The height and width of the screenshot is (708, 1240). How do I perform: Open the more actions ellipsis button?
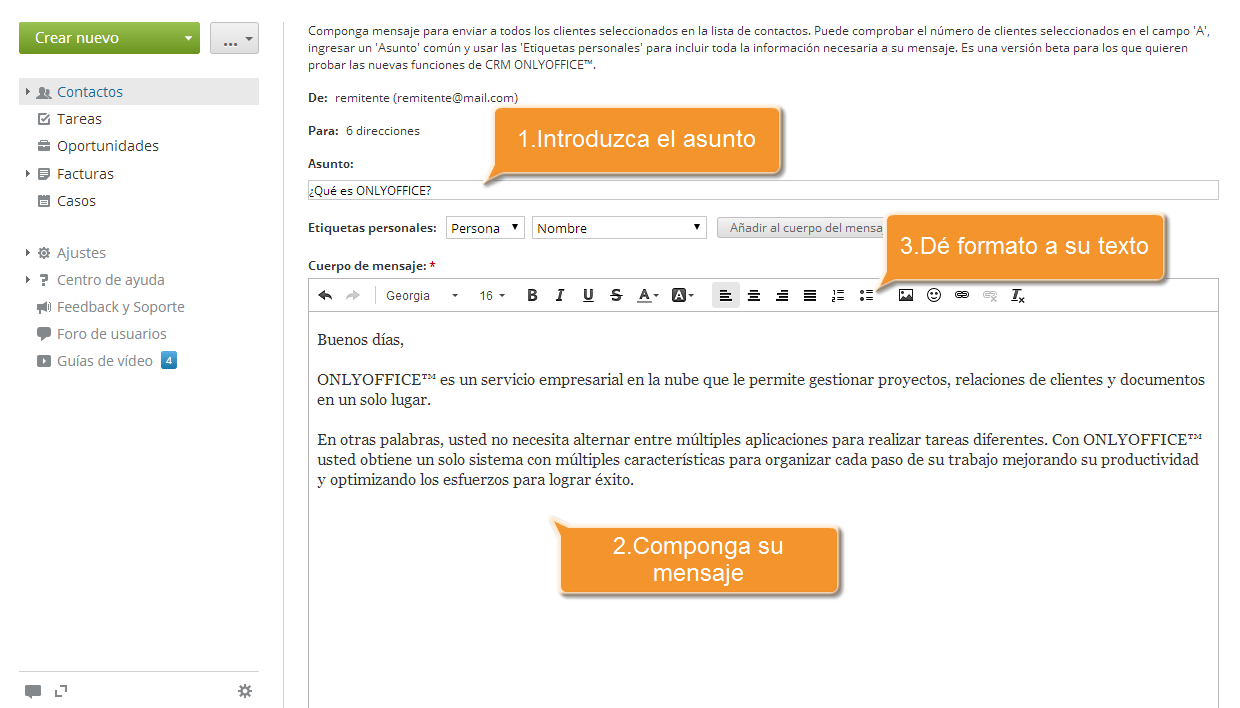tap(234, 38)
